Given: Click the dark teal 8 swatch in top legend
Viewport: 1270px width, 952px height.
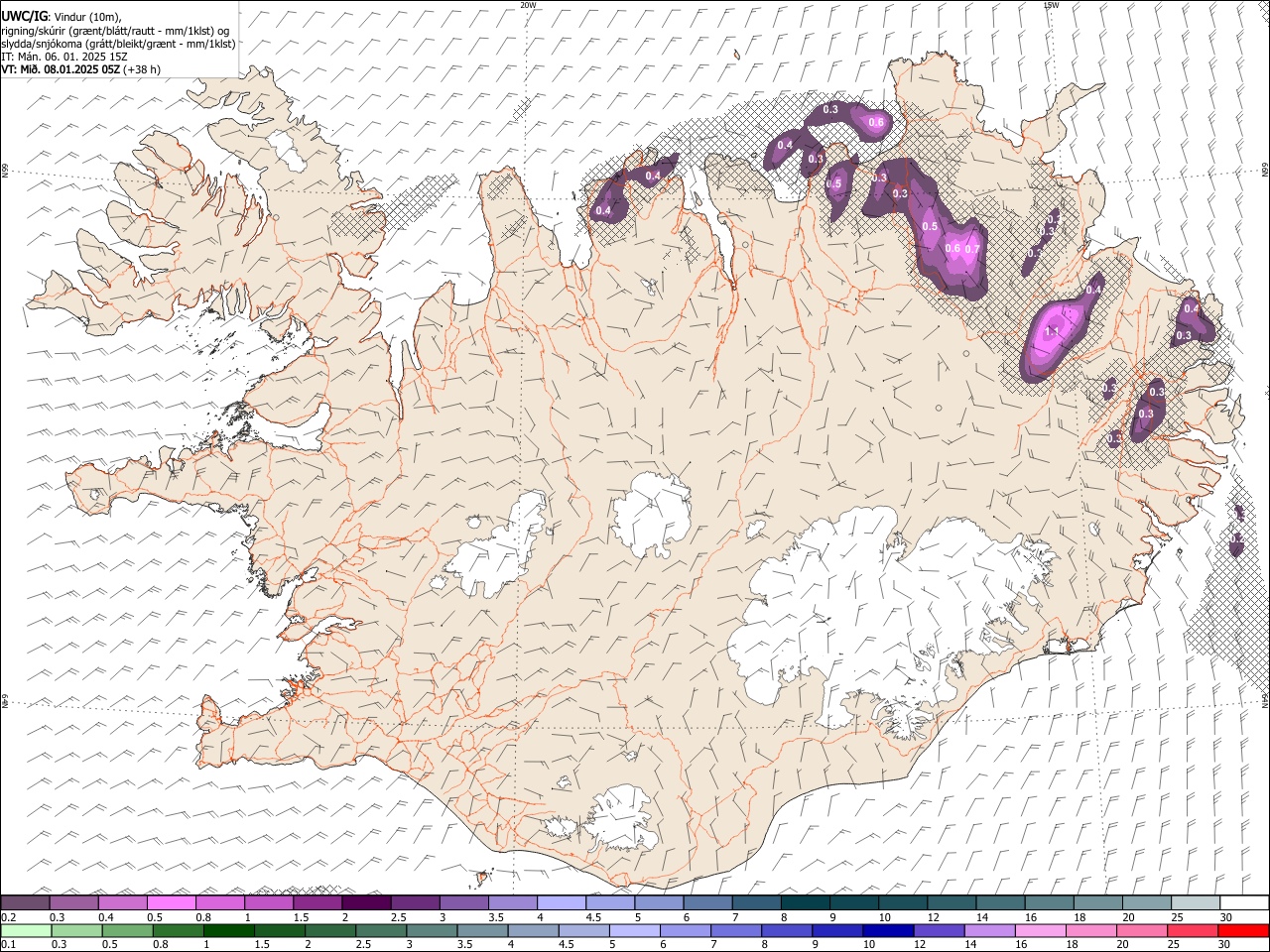Looking at the screenshot, I should (805, 902).
